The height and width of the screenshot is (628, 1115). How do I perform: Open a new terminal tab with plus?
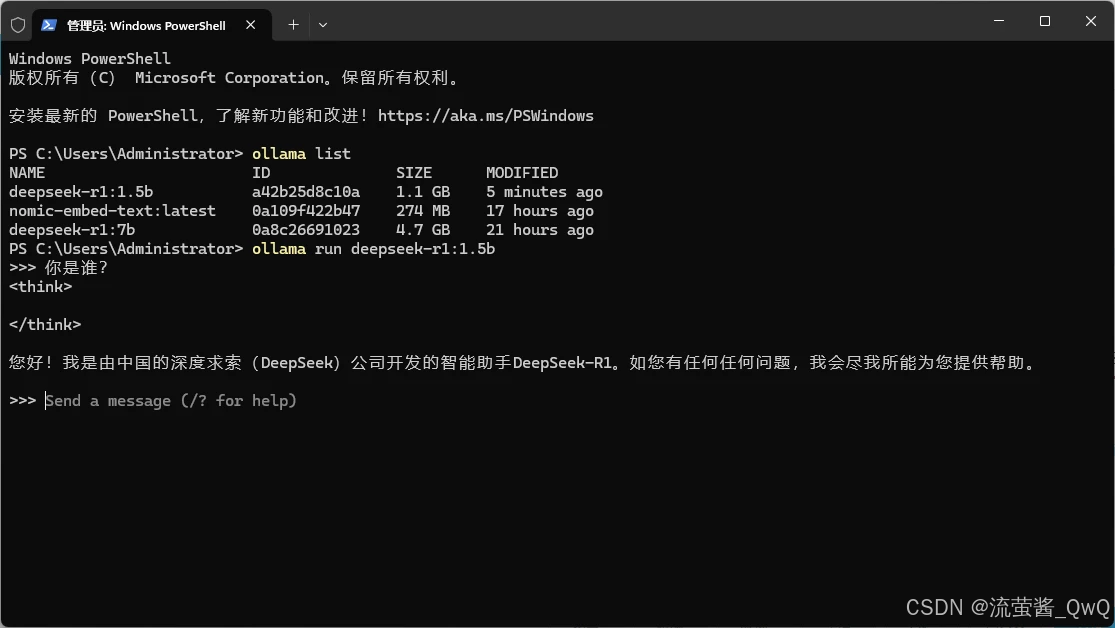pos(293,25)
